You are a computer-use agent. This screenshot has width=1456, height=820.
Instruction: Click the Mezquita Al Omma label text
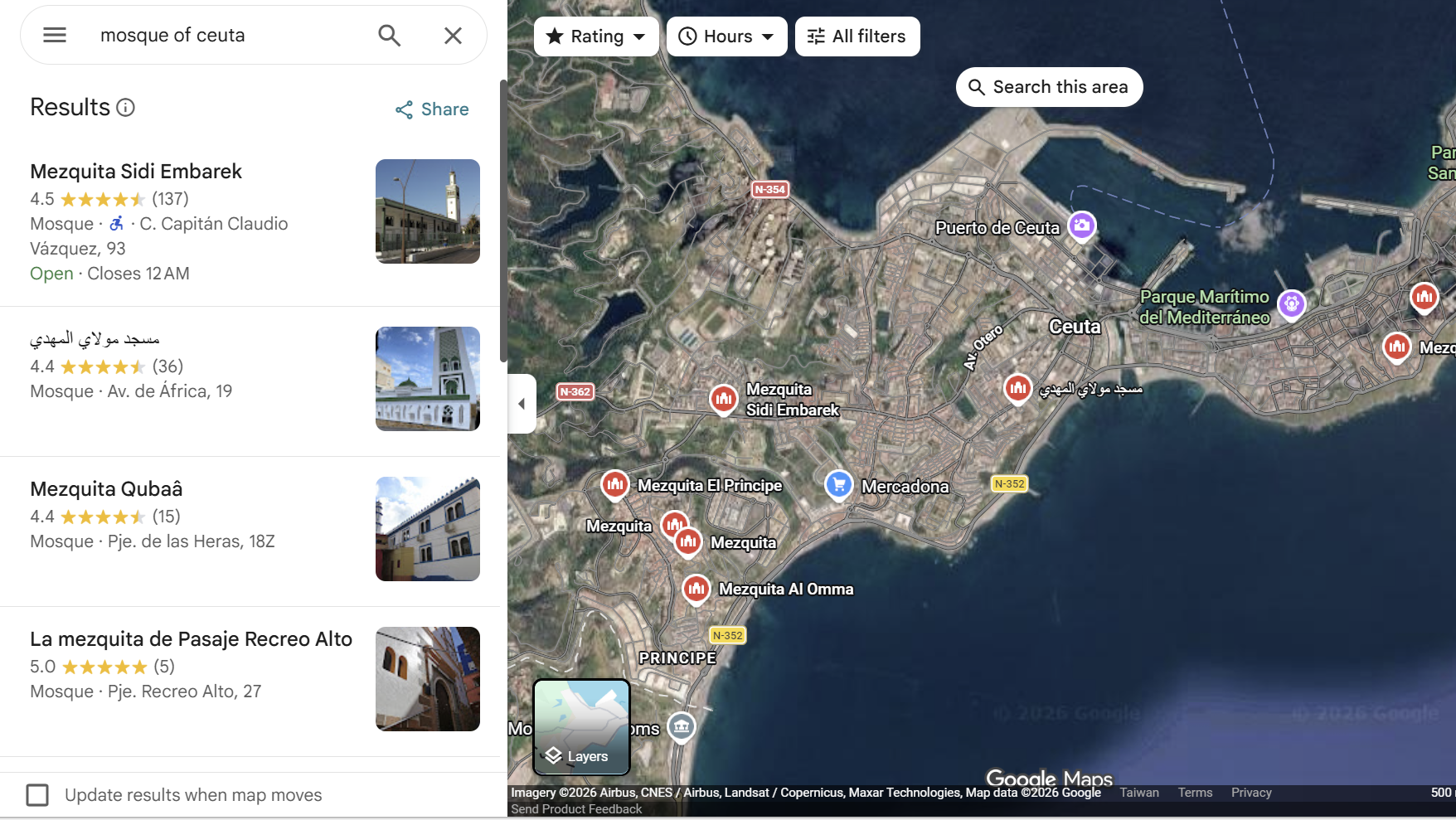(x=786, y=590)
